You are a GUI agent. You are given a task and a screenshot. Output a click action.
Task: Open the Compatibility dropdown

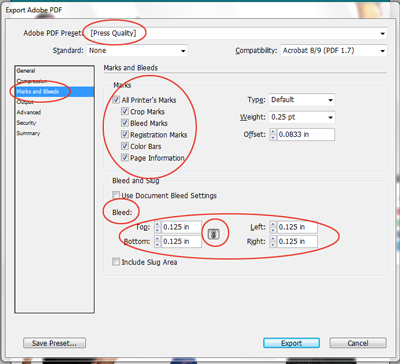pos(334,51)
